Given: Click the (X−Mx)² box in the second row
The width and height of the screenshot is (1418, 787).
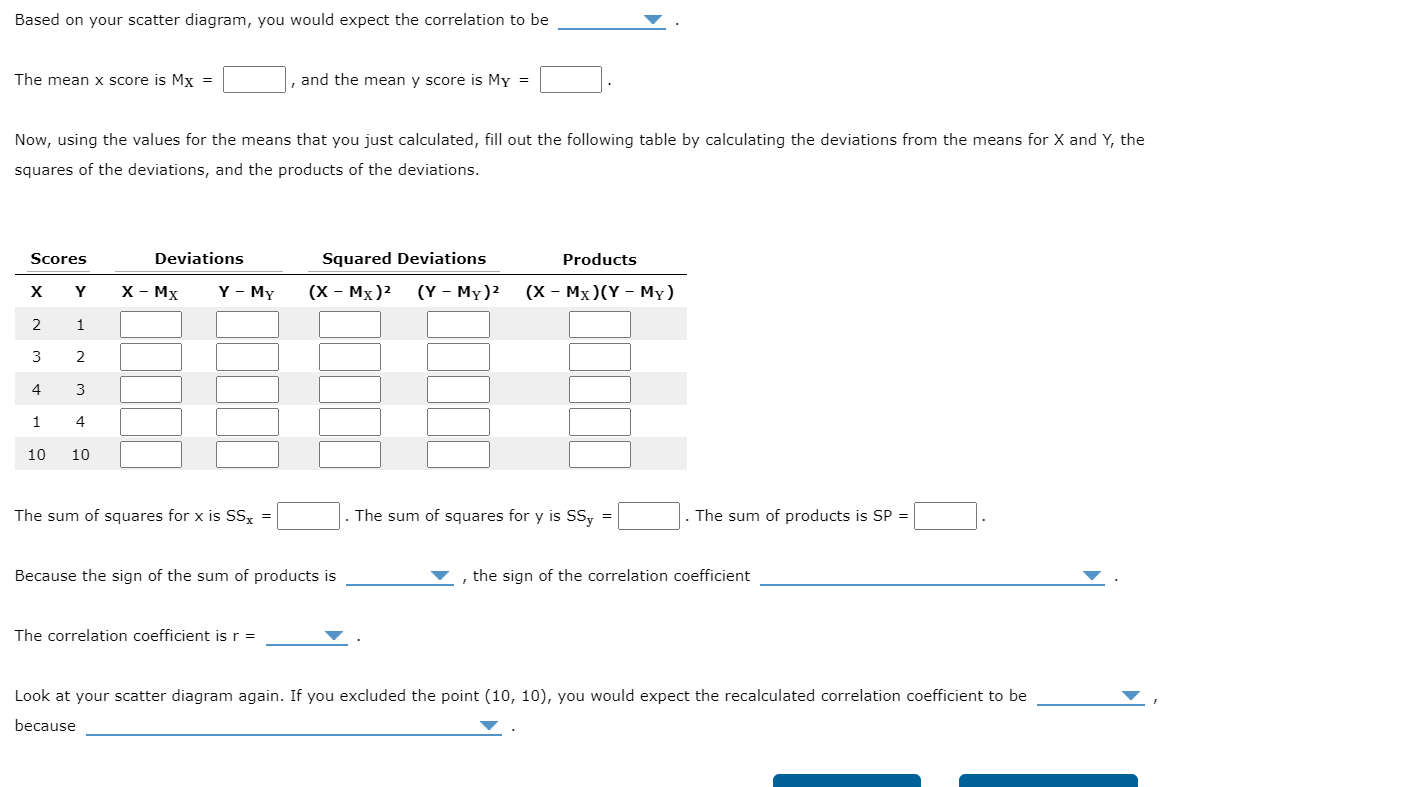Looking at the screenshot, I should point(349,356).
